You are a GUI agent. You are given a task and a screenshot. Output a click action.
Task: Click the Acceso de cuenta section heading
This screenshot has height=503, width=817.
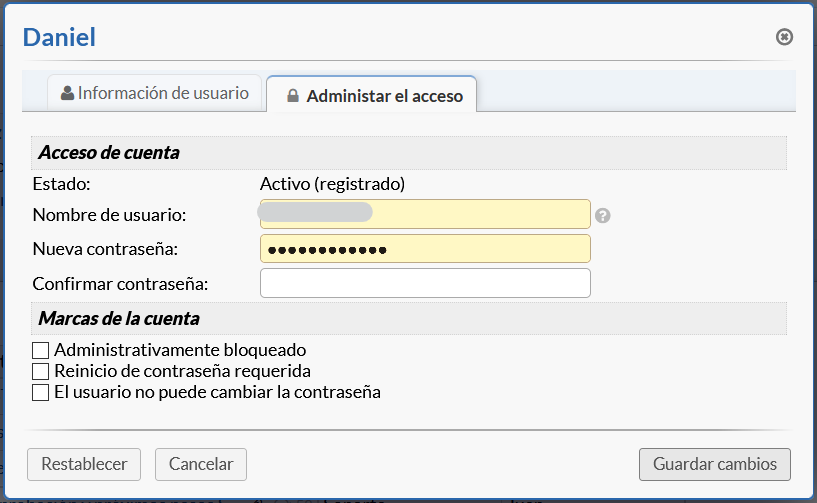pyautogui.click(x=109, y=153)
